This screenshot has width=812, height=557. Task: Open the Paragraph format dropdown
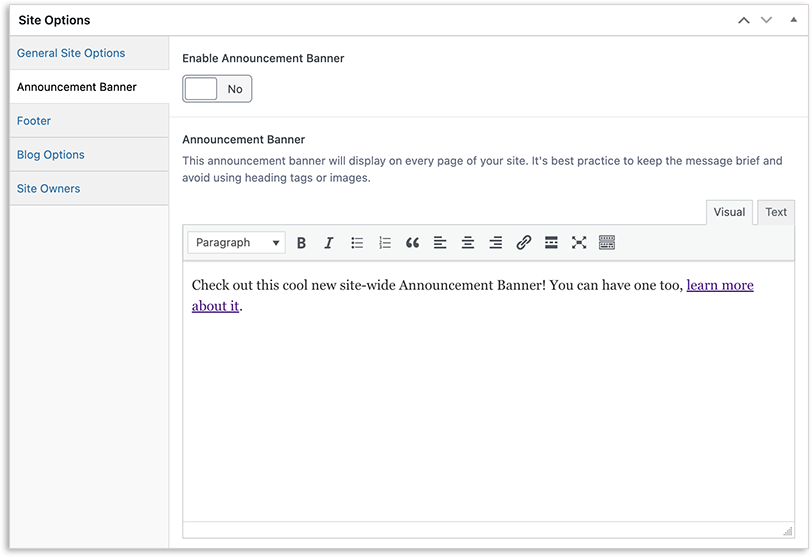coord(237,243)
